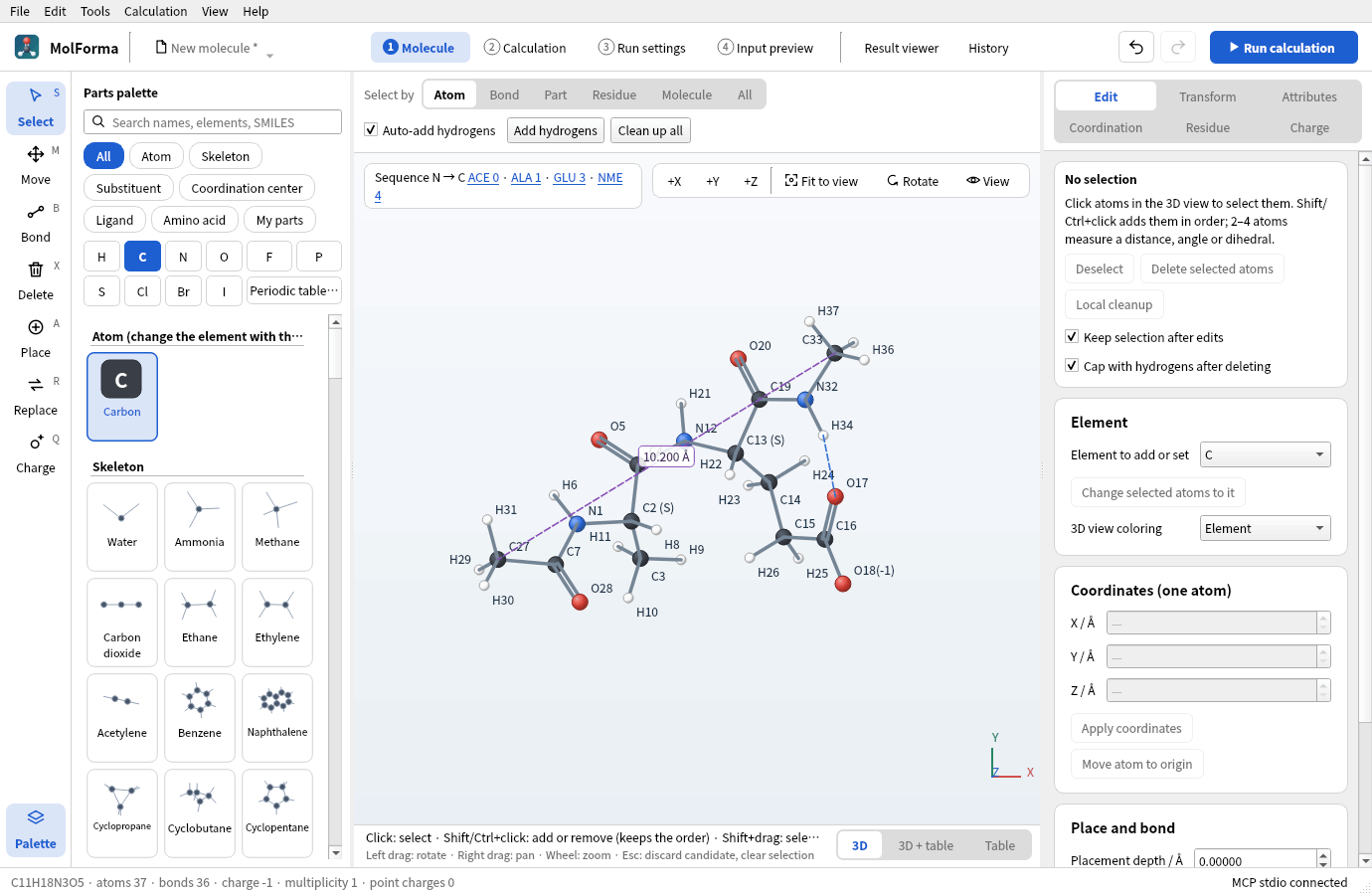Toggle the Palette panel button

[x=36, y=829]
